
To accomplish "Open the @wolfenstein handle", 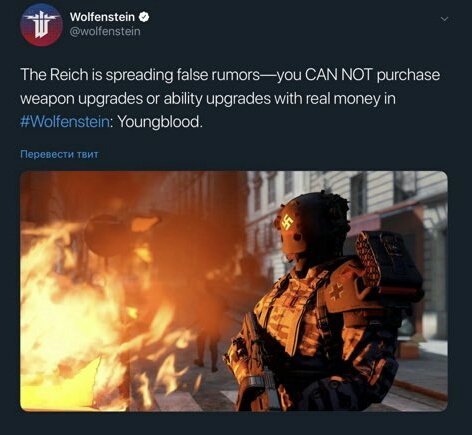I will pyautogui.click(x=105, y=31).
